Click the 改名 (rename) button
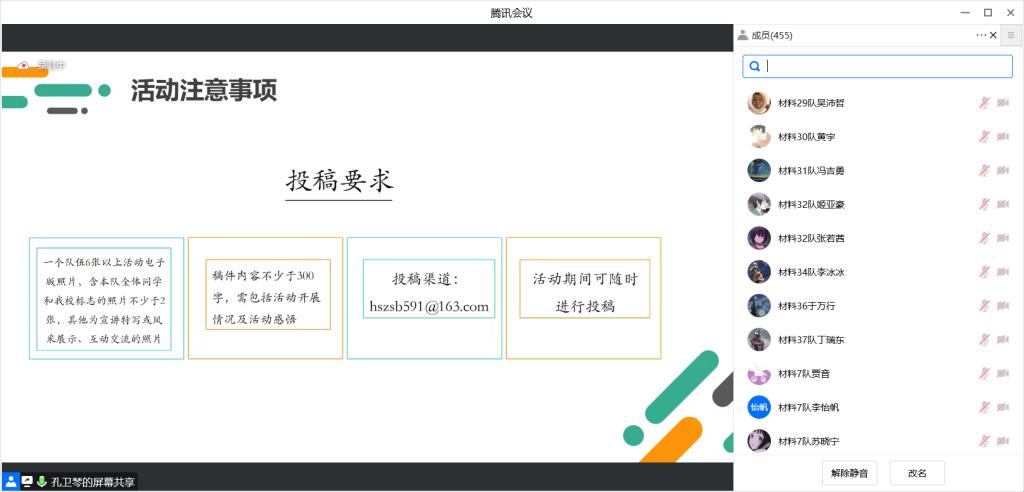Image resolution: width=1024 pixels, height=492 pixels. [x=917, y=473]
